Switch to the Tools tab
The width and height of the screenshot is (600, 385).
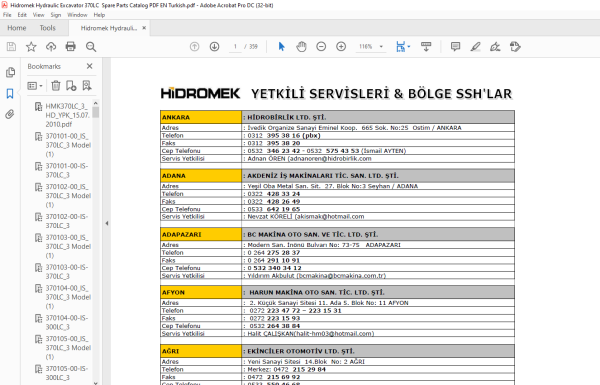click(47, 28)
